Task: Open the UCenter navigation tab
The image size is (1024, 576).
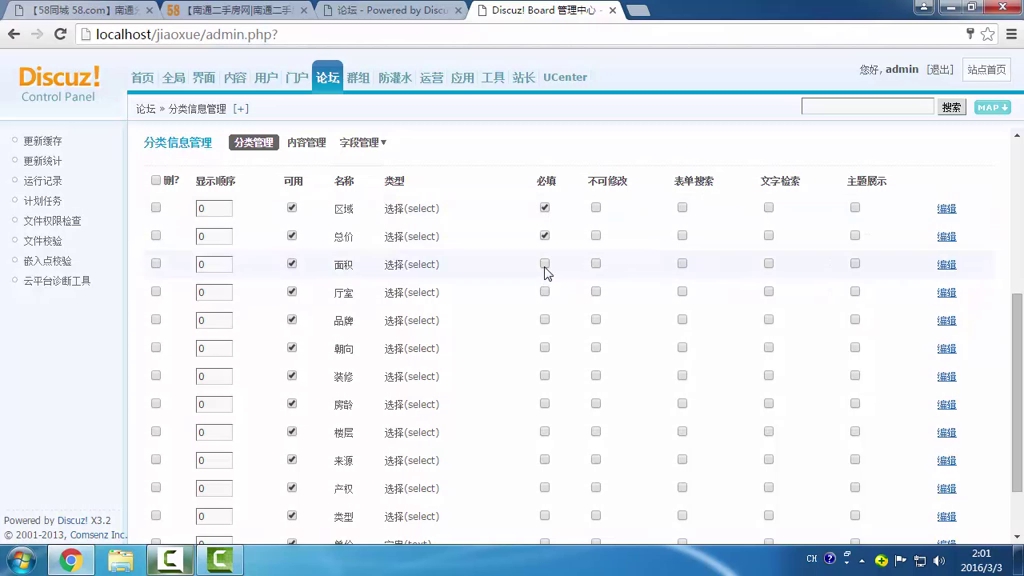Action: click(x=565, y=77)
